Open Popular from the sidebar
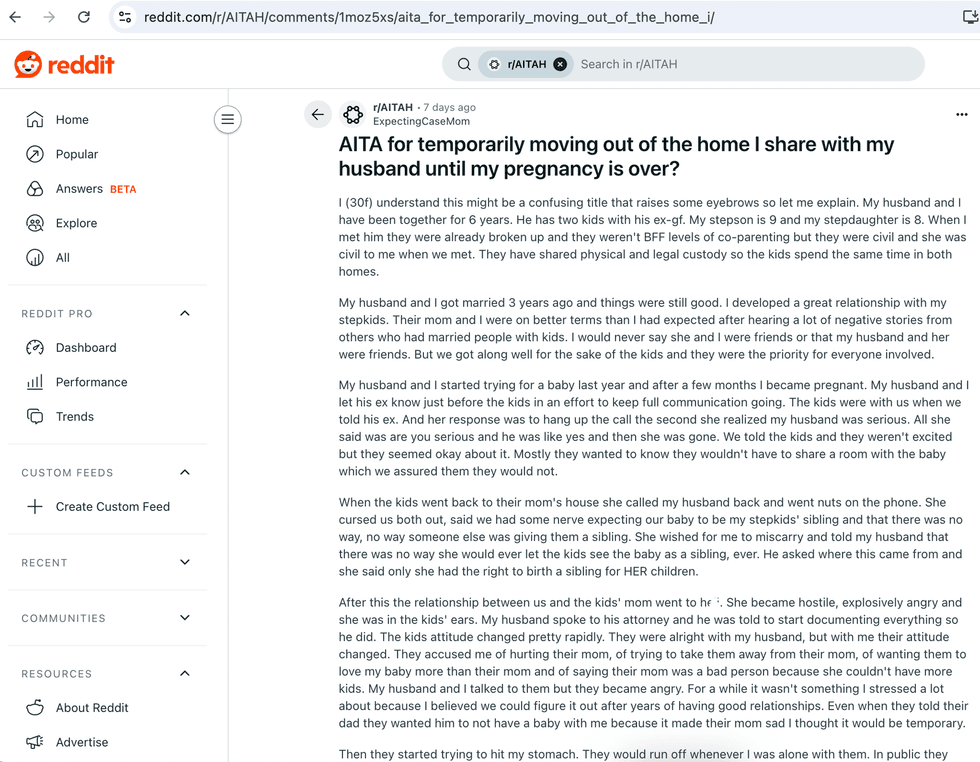980x762 pixels. (76, 154)
